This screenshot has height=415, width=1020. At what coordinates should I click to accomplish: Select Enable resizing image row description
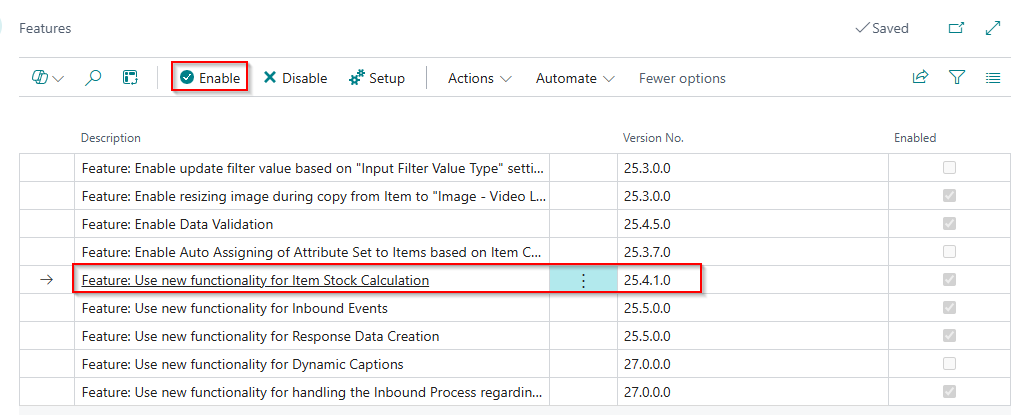[313, 196]
